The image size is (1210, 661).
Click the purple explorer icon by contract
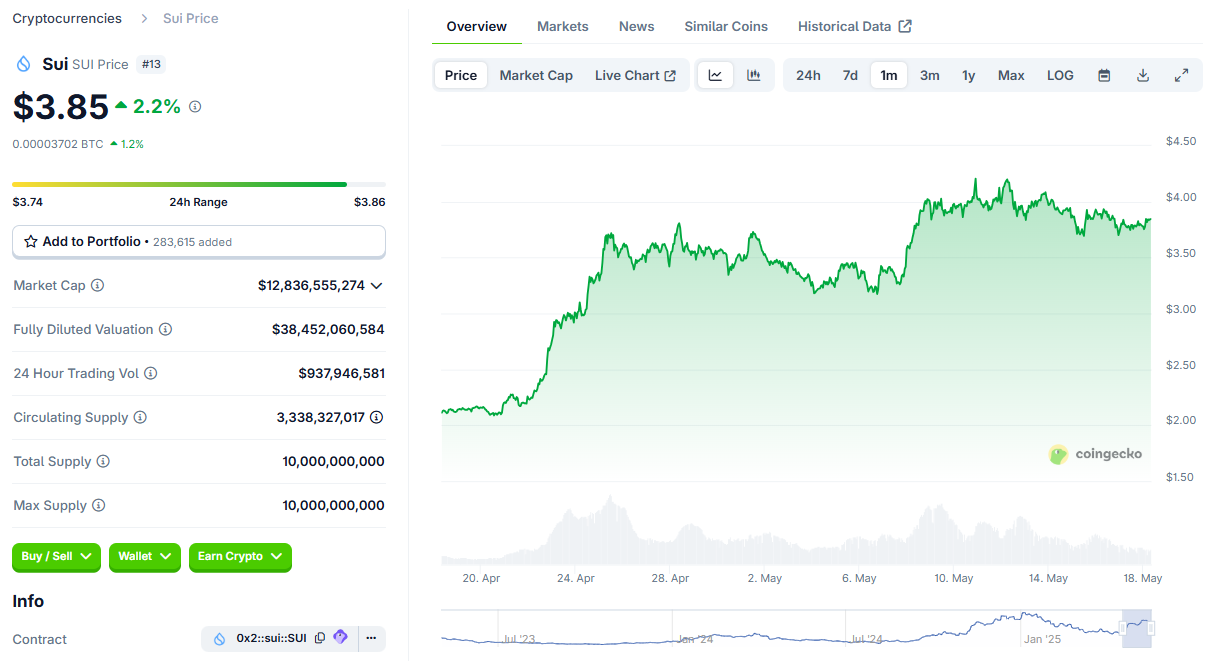tap(340, 637)
